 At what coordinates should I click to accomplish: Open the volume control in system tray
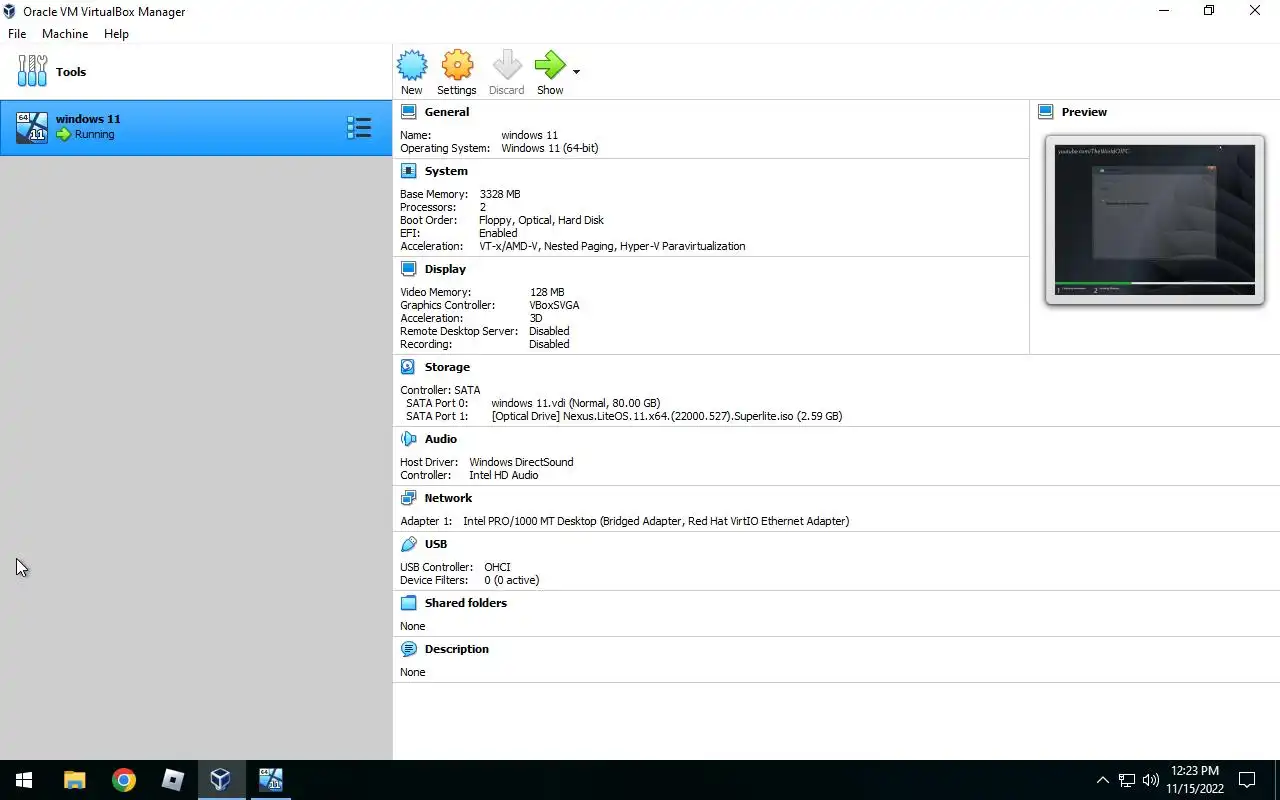pyautogui.click(x=1151, y=780)
